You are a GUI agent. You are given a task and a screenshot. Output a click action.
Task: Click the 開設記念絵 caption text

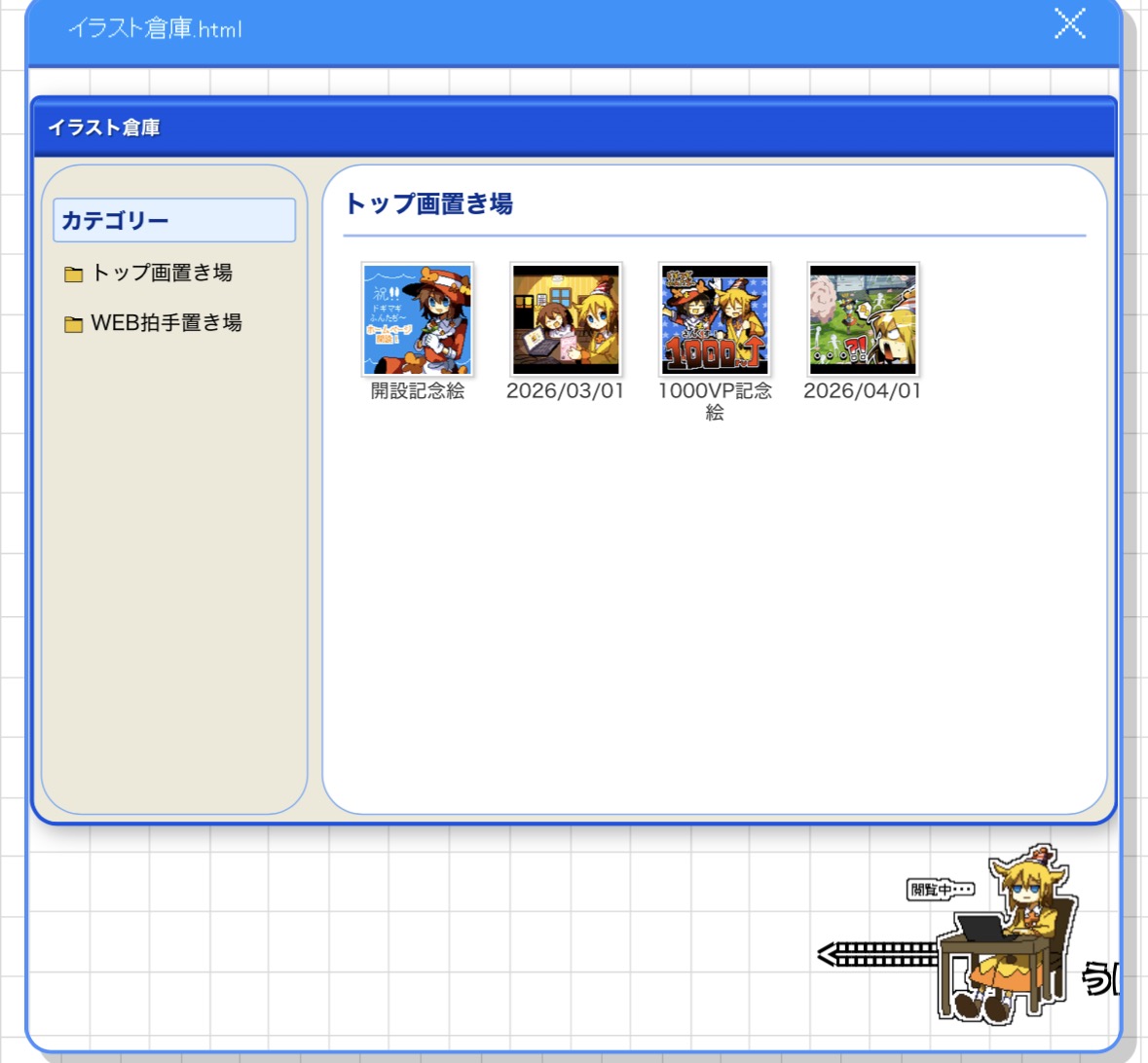418,390
